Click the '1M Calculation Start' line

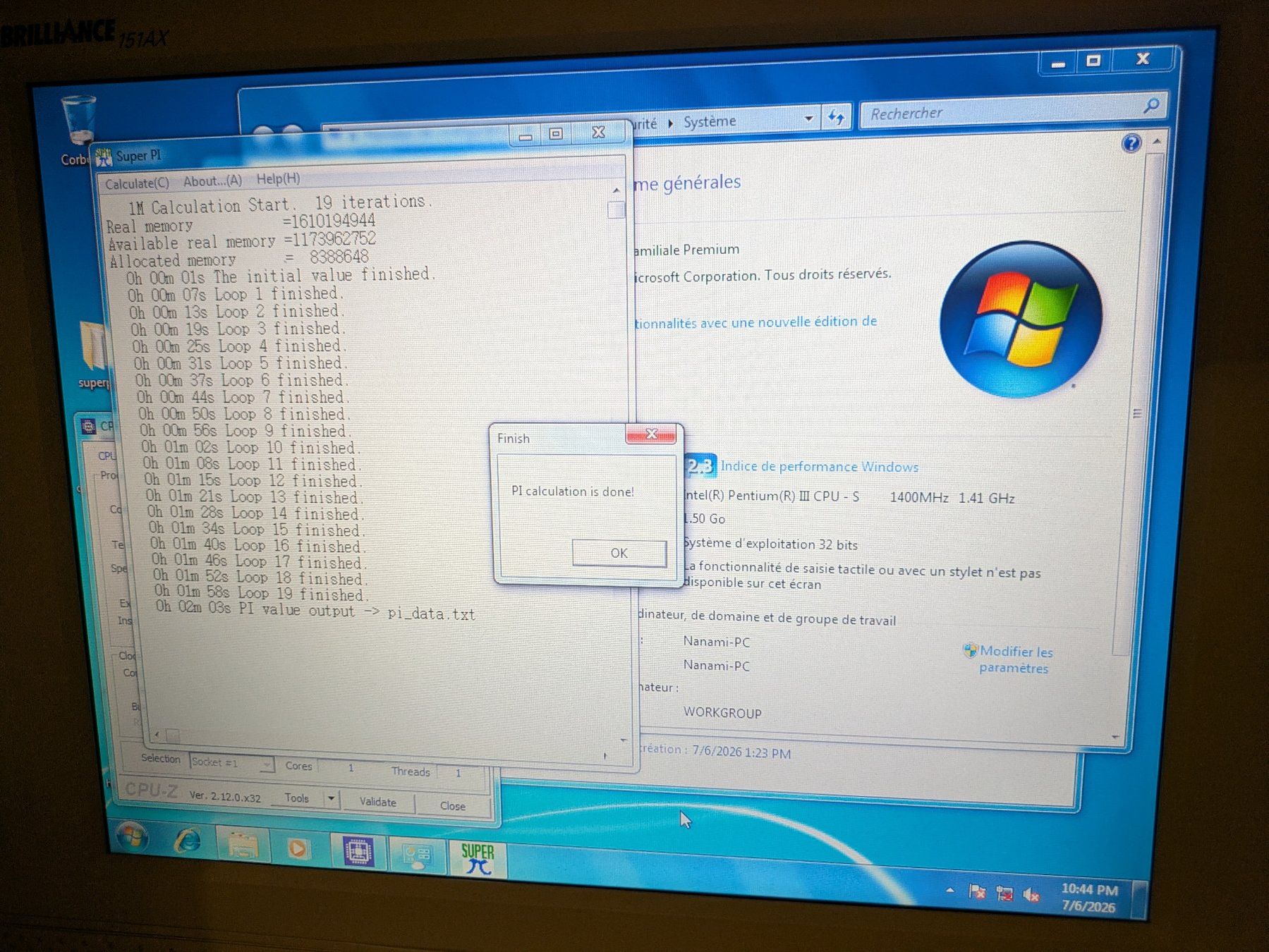pyautogui.click(x=279, y=205)
